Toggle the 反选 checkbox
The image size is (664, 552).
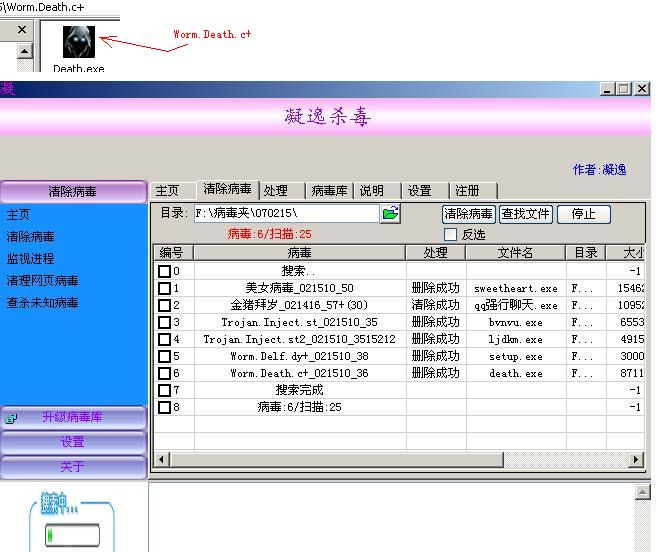(x=450, y=234)
